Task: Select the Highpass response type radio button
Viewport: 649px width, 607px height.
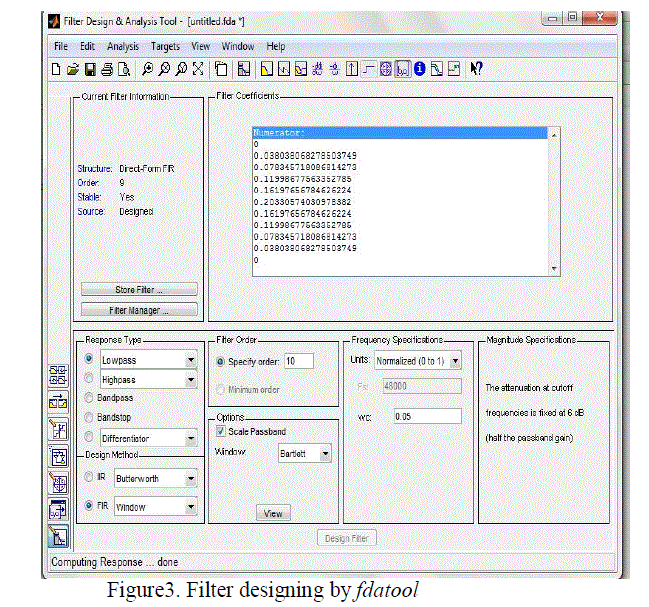Action: pyautogui.click(x=89, y=379)
